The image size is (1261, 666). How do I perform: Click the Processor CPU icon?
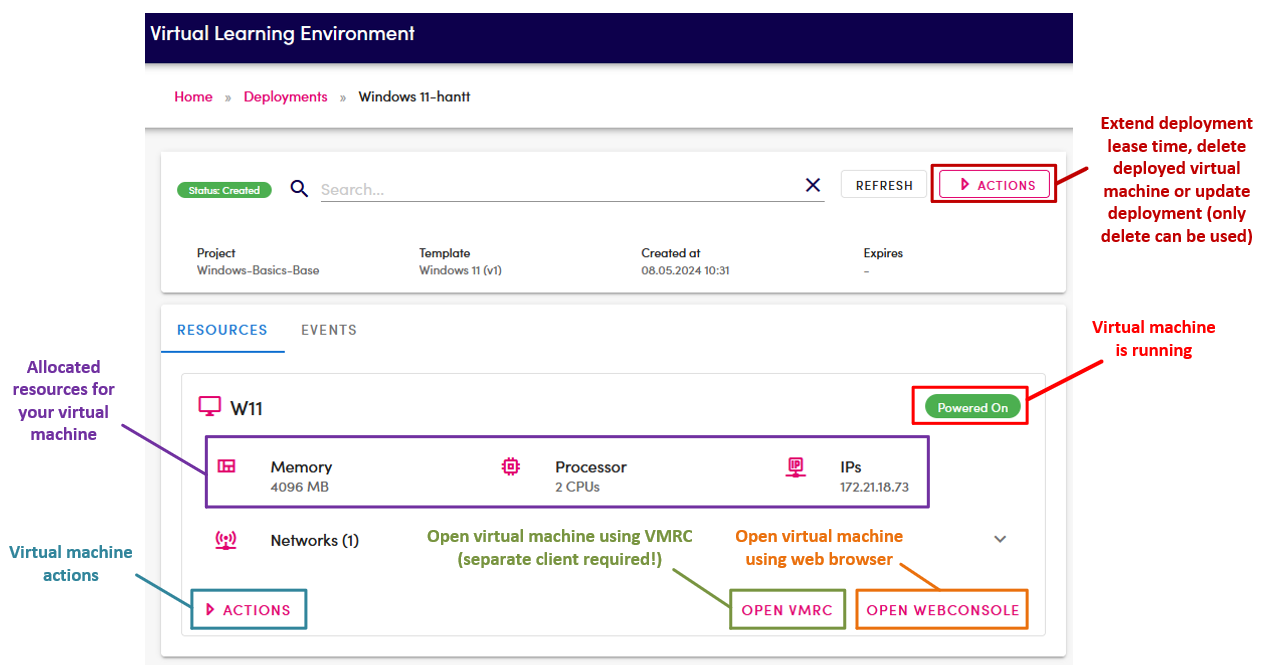(x=511, y=466)
